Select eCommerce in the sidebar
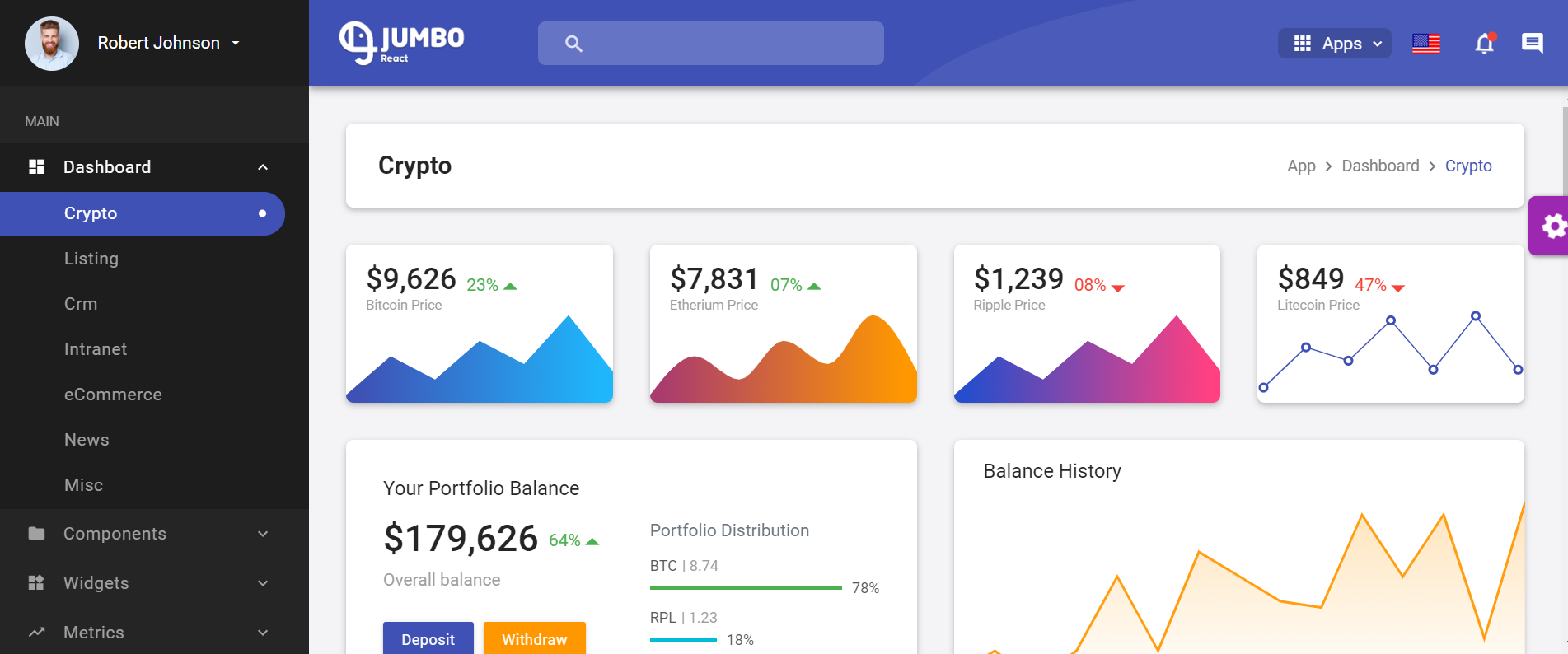This screenshot has width=1568, height=654. (113, 395)
